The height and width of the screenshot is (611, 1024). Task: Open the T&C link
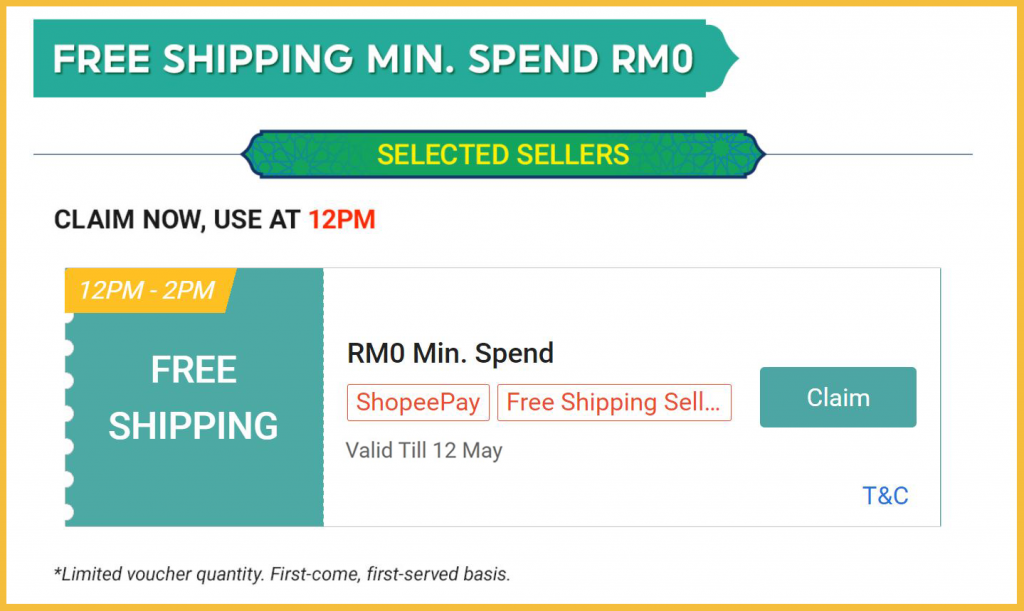[885, 496]
